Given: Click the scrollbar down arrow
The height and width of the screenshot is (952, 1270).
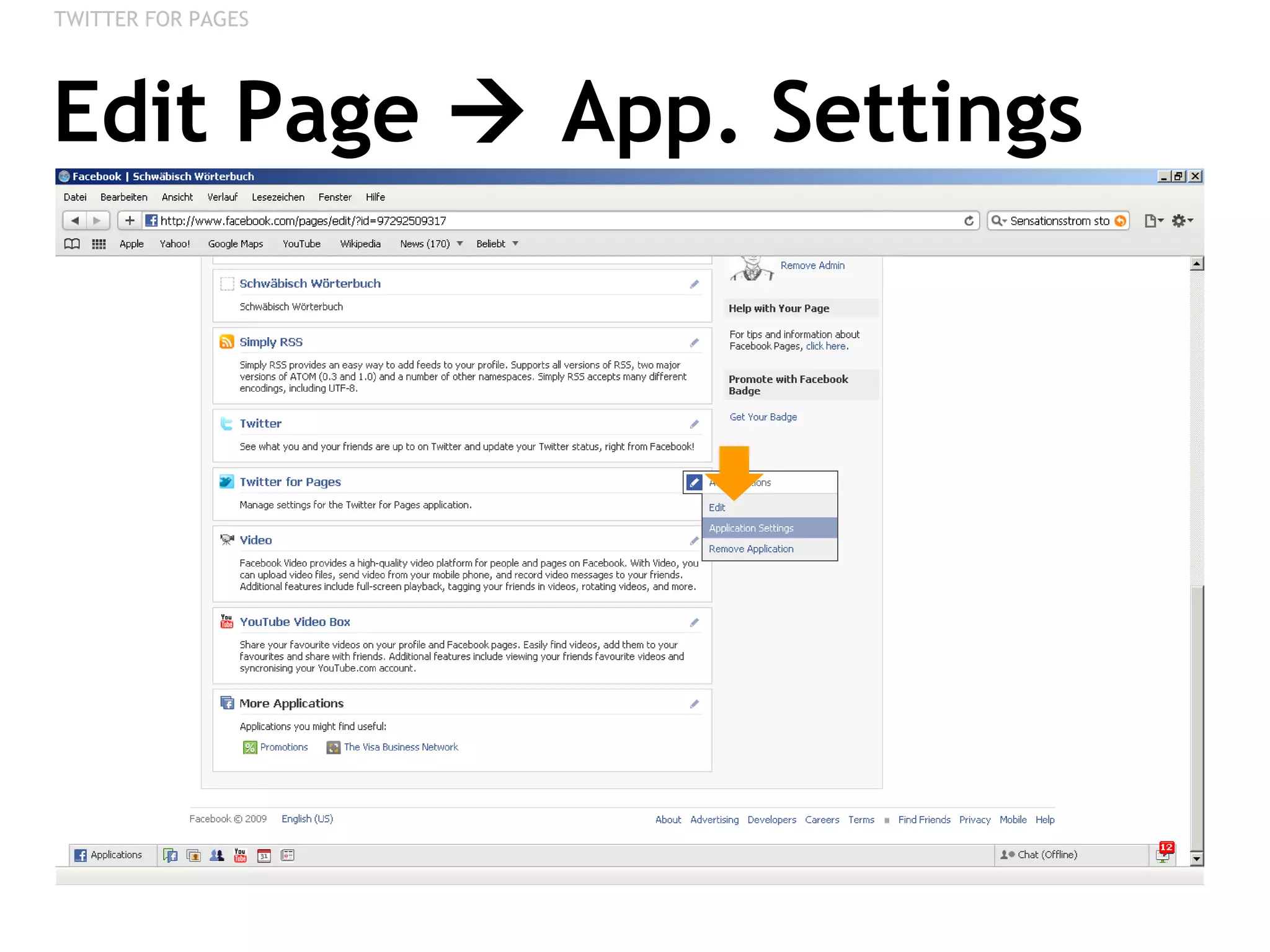Looking at the screenshot, I should click(x=1197, y=859).
